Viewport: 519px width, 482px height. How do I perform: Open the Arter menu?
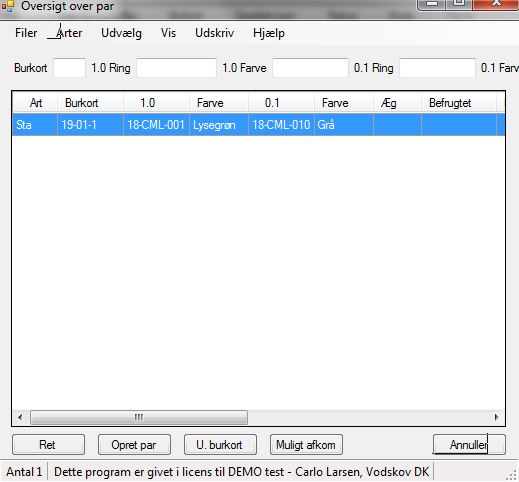point(69,33)
